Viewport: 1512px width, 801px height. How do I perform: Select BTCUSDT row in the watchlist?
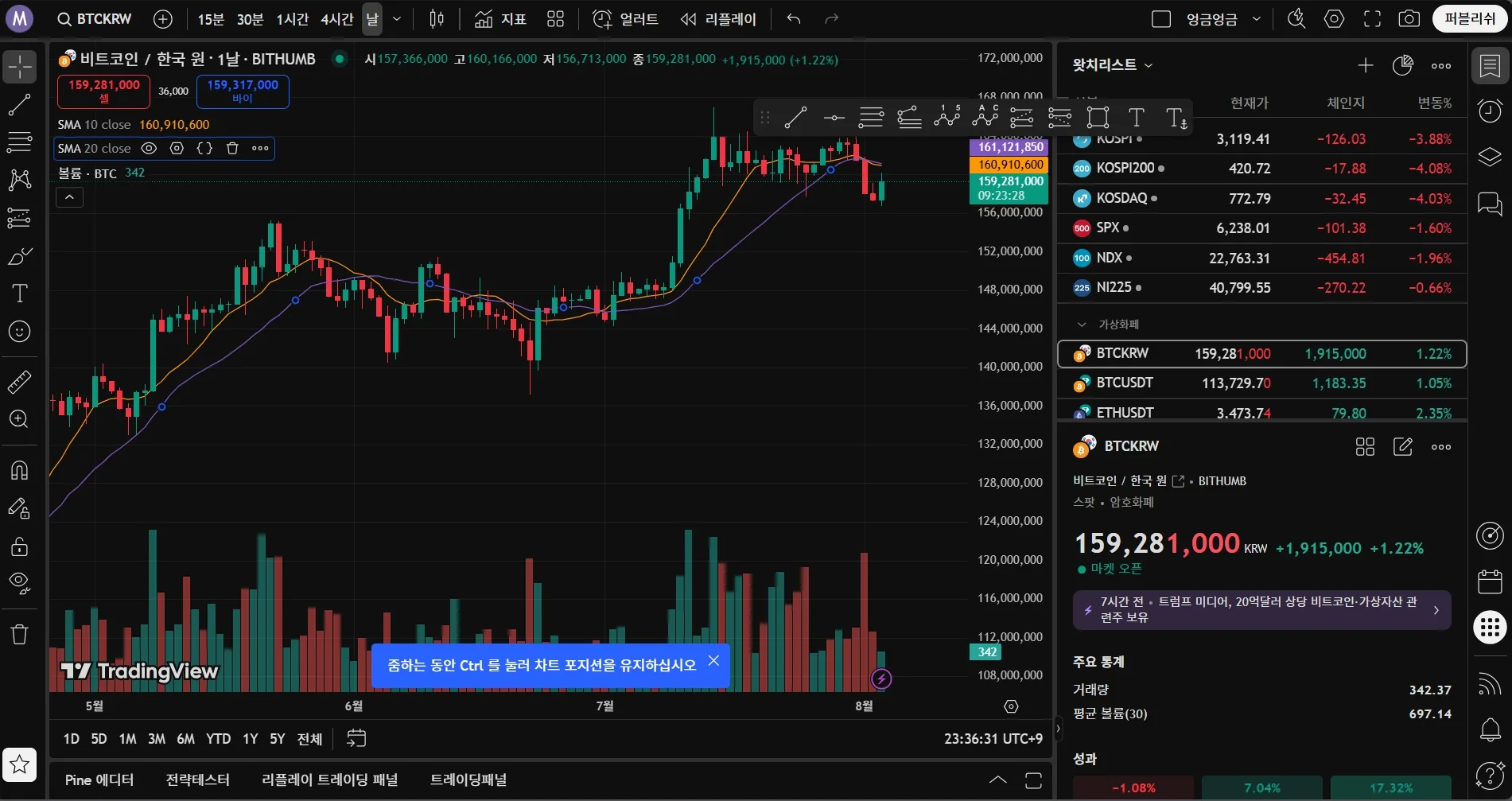pyautogui.click(x=1261, y=383)
